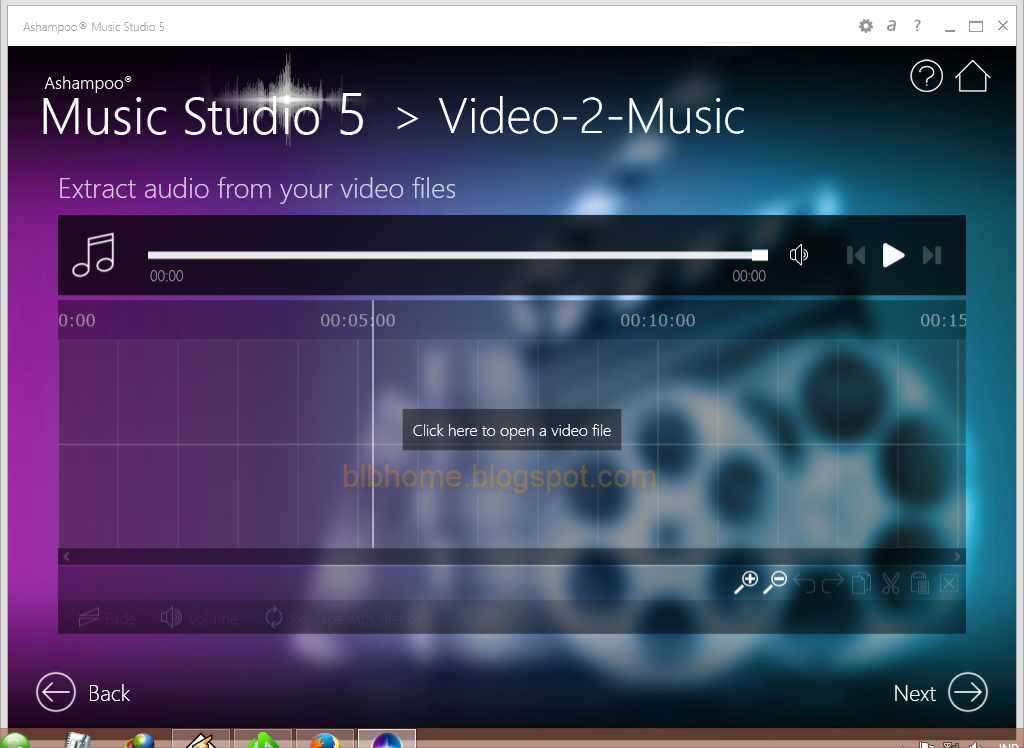Go Back to previous step
Image resolution: width=1024 pixels, height=748 pixels.
tap(83, 692)
